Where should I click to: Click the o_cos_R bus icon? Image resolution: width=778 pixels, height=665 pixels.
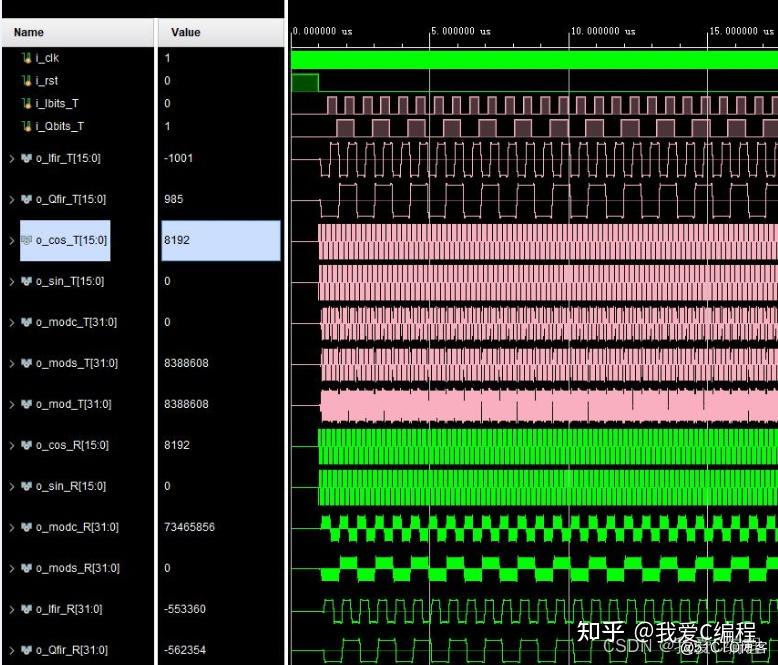coord(26,445)
